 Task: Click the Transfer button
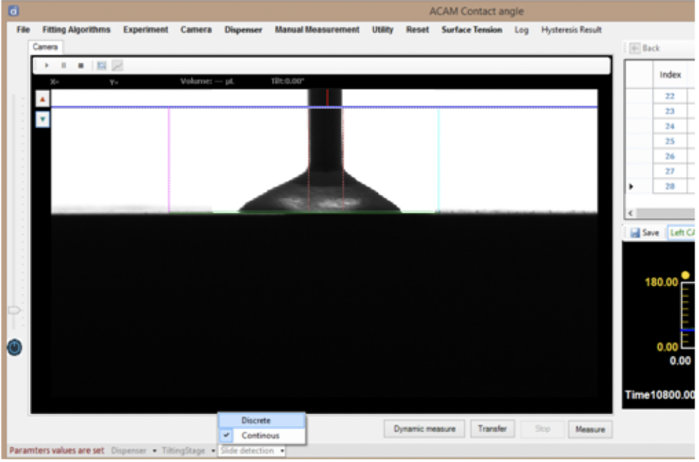492,429
